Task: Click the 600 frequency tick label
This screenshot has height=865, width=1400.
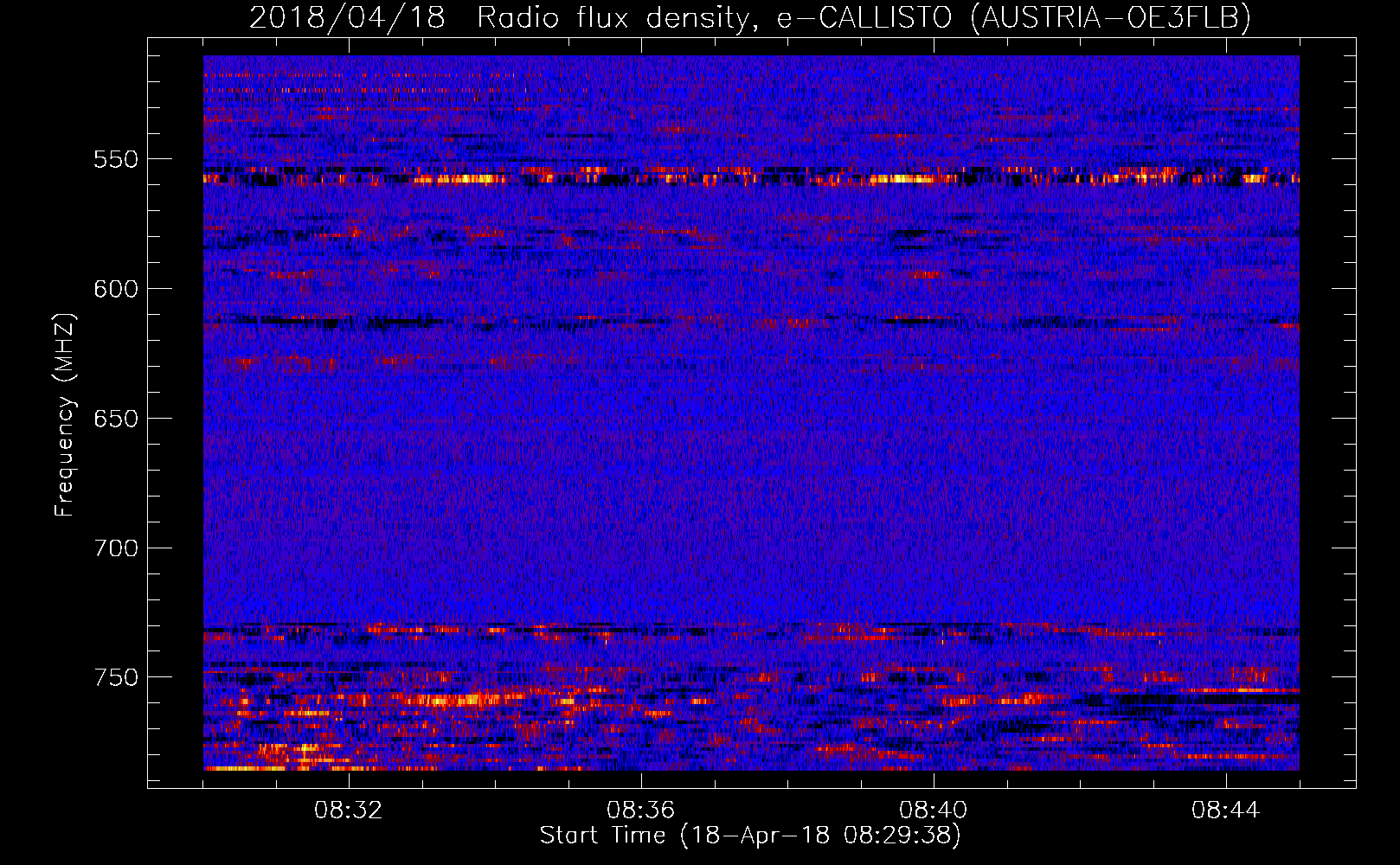Action: click(x=116, y=289)
